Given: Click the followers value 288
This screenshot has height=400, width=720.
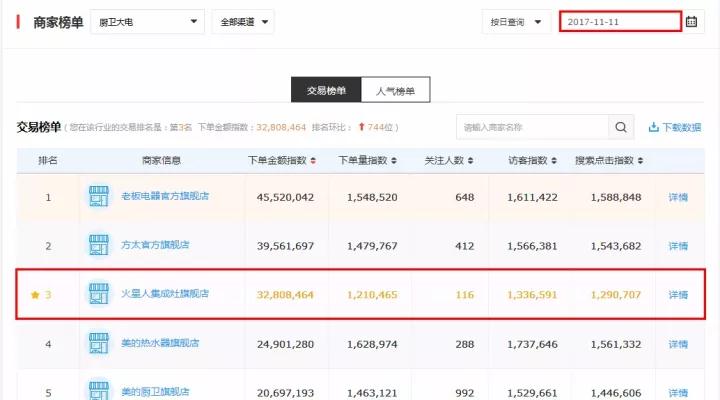Looking at the screenshot, I should pos(465,344).
